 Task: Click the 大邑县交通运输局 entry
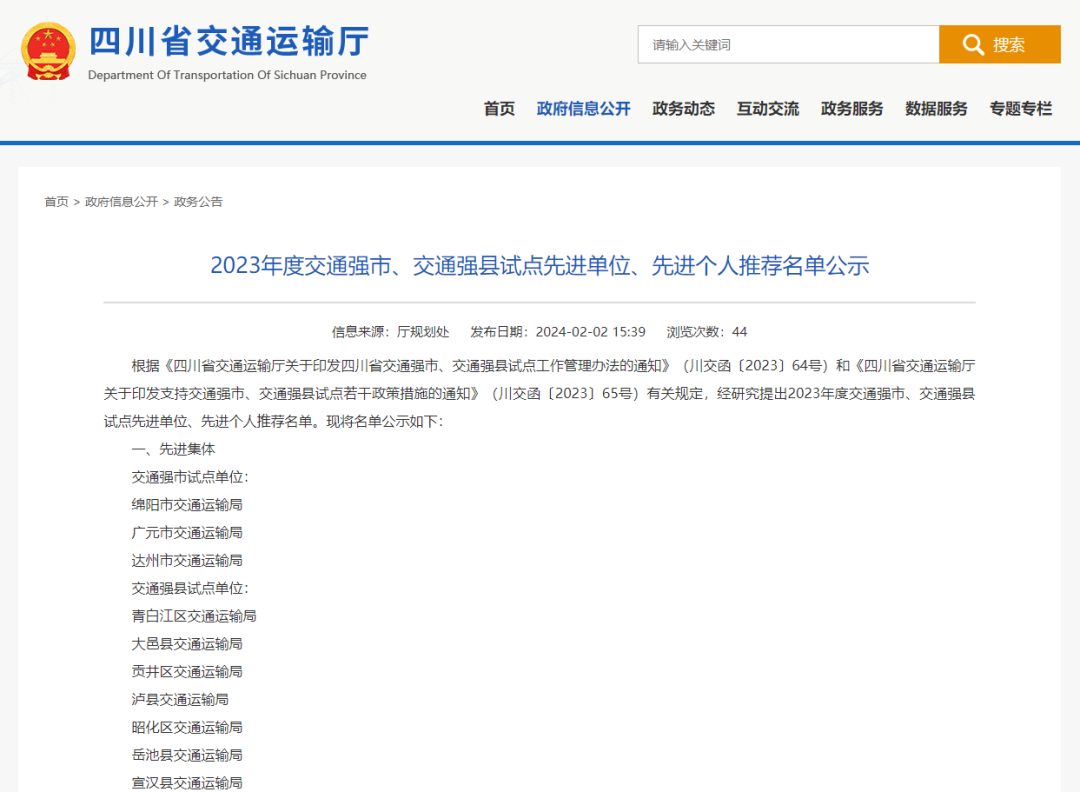[x=187, y=644]
